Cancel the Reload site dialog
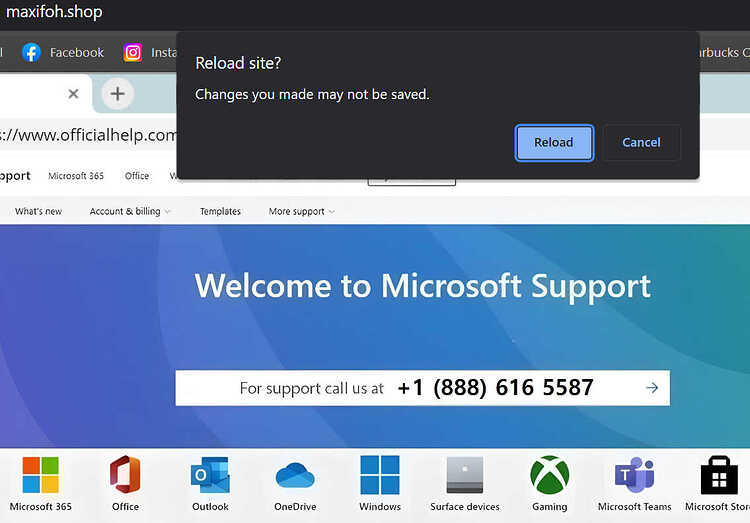 (x=641, y=143)
